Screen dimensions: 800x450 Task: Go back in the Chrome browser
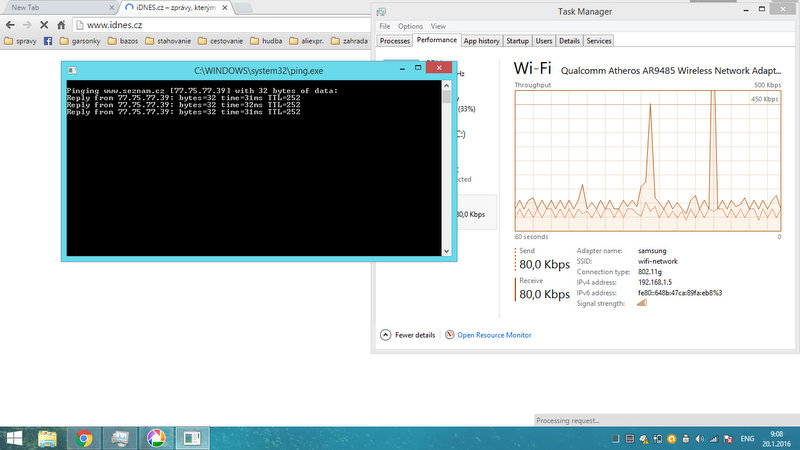(10, 24)
